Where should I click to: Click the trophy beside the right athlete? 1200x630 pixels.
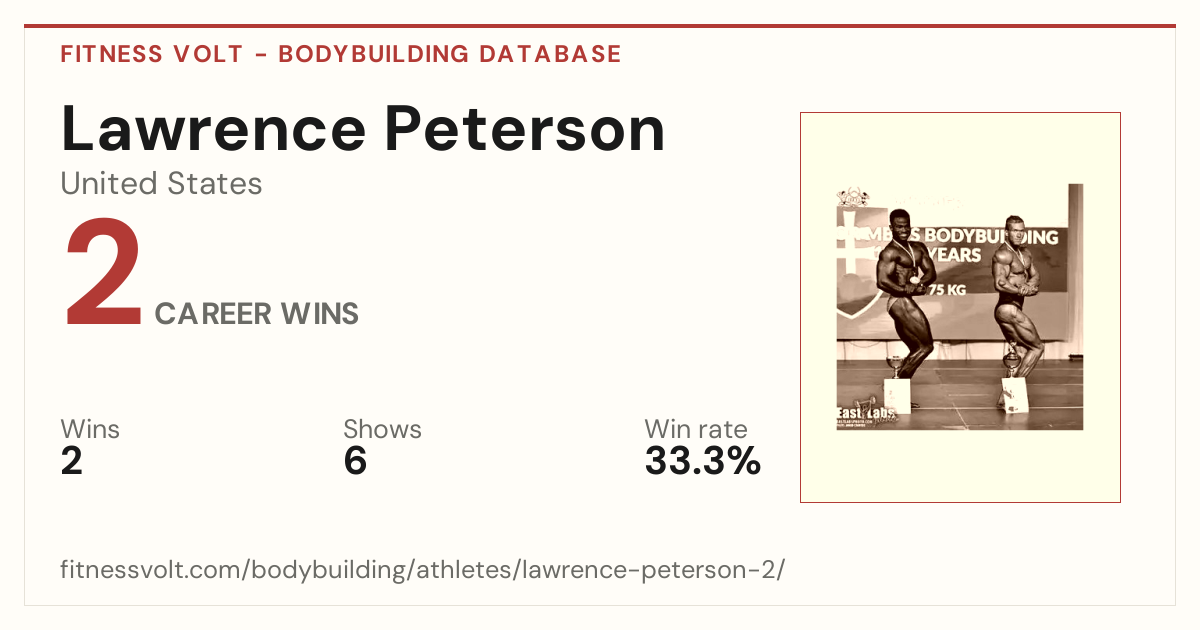[x=1012, y=357]
